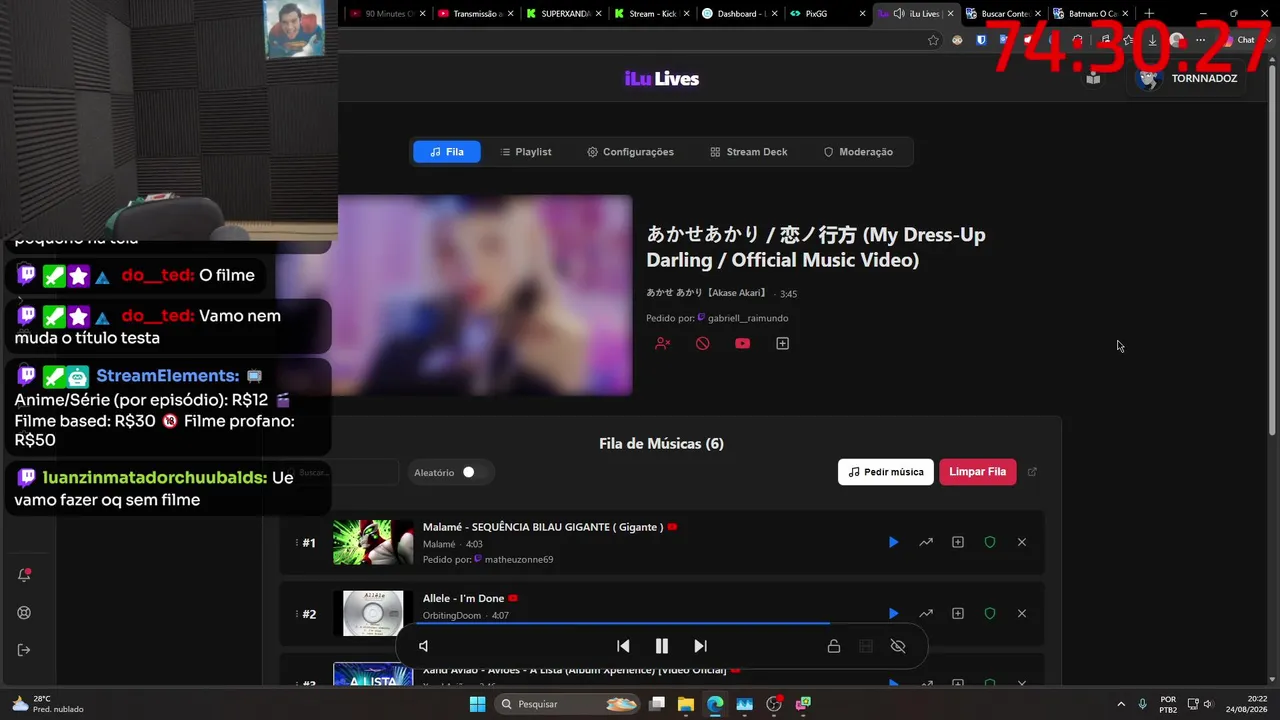1280x720 pixels.
Task: Open the taskbar clock showing 20:22
Action: point(1249,704)
